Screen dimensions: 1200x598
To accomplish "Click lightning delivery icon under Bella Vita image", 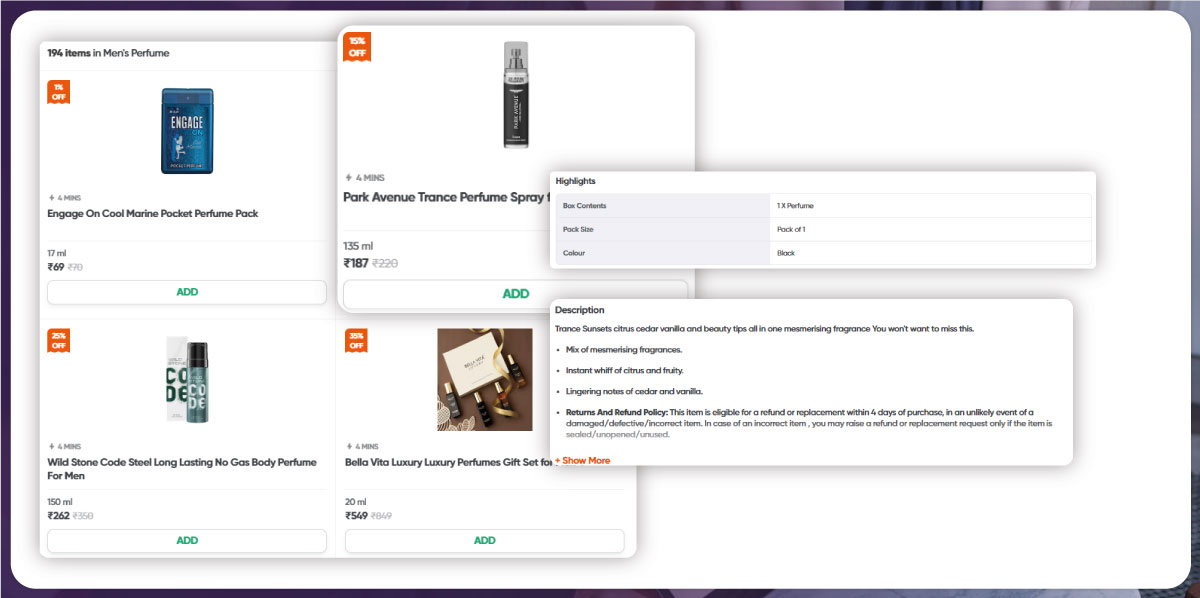I will (349, 446).
